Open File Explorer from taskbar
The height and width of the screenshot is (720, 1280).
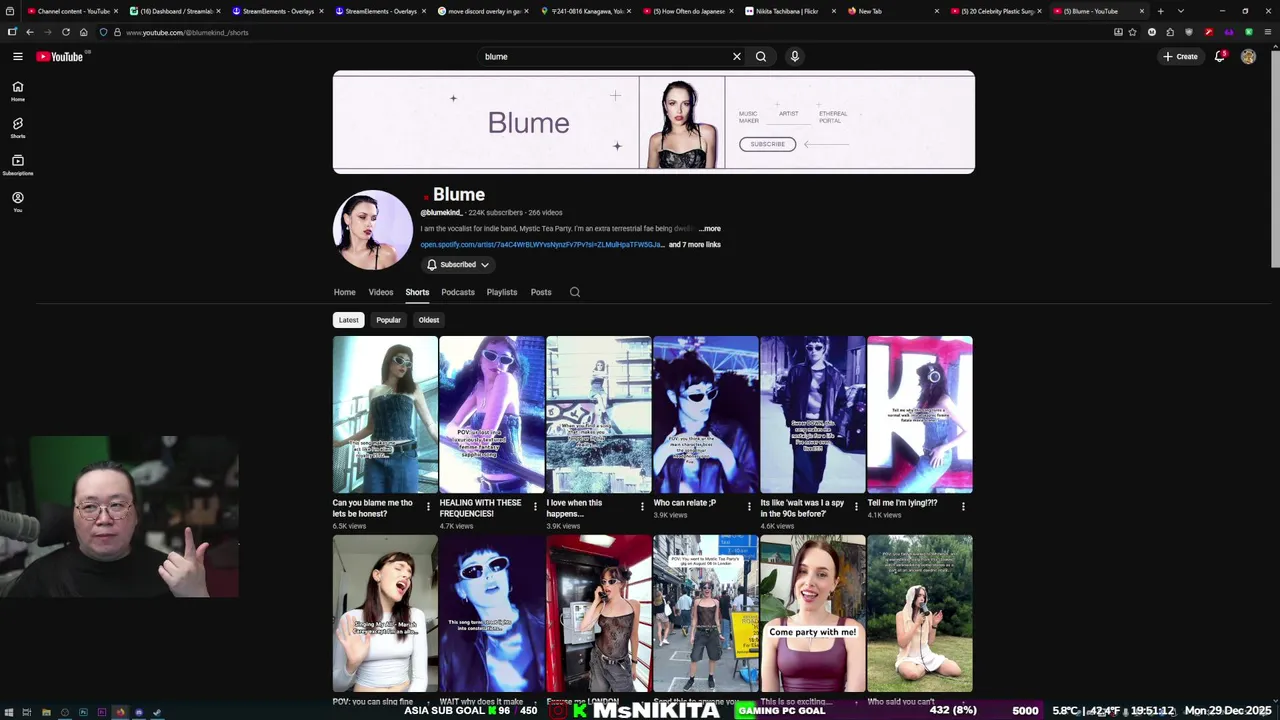[x=46, y=712]
